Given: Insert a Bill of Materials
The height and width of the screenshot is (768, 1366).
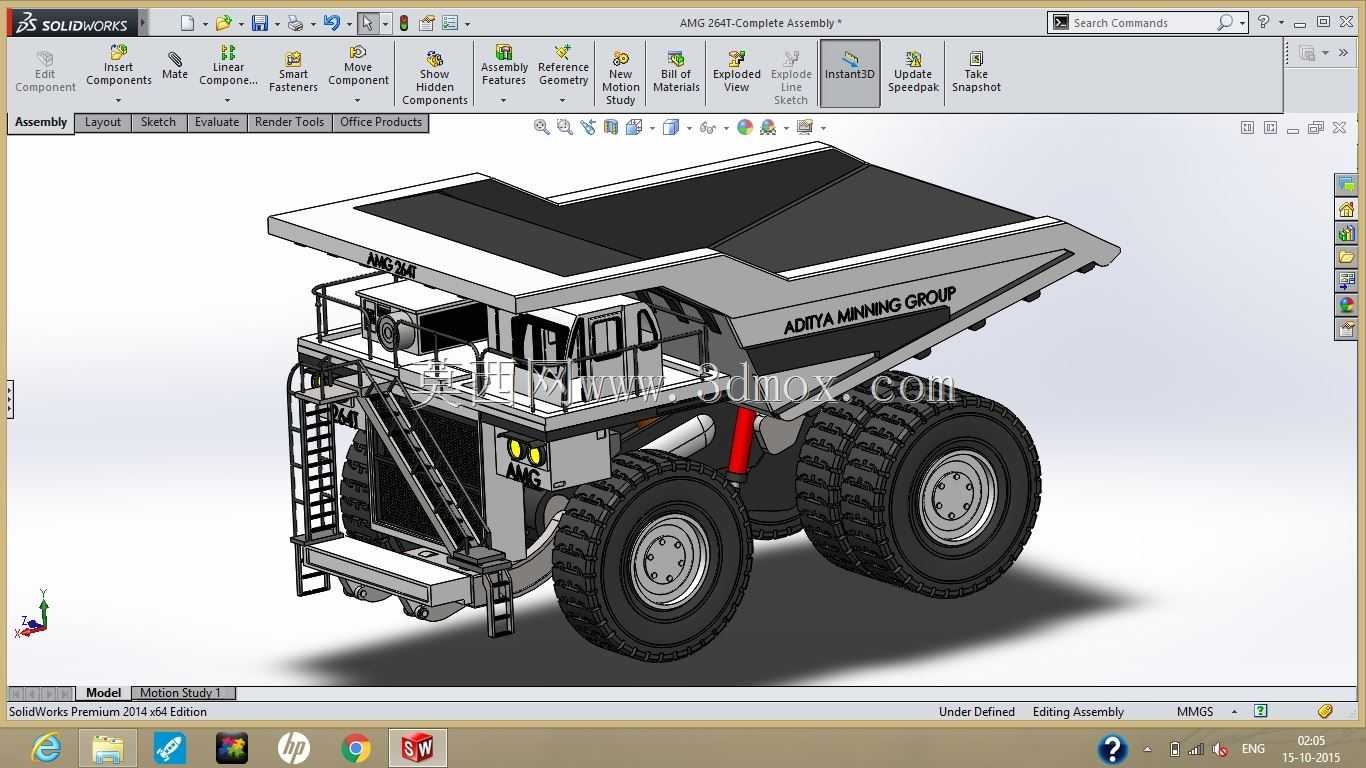Looking at the screenshot, I should pos(676,72).
